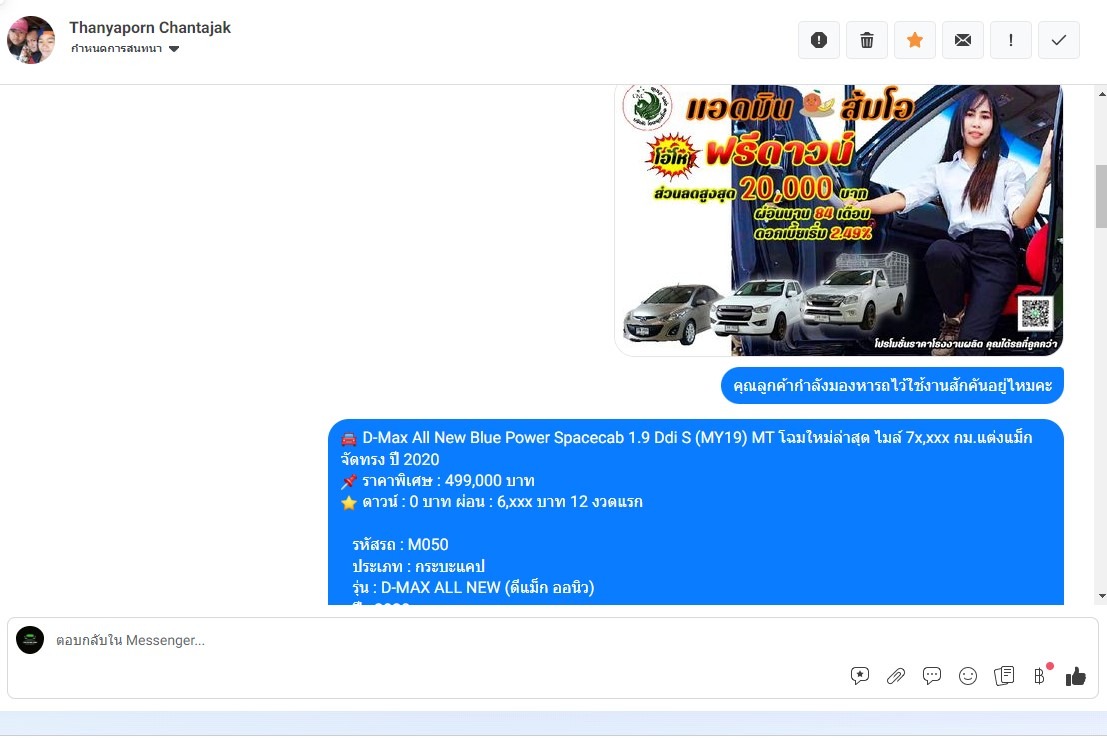Open the document templates icon in reply bar
Screen dimensions: 1107x740
click(x=1004, y=676)
